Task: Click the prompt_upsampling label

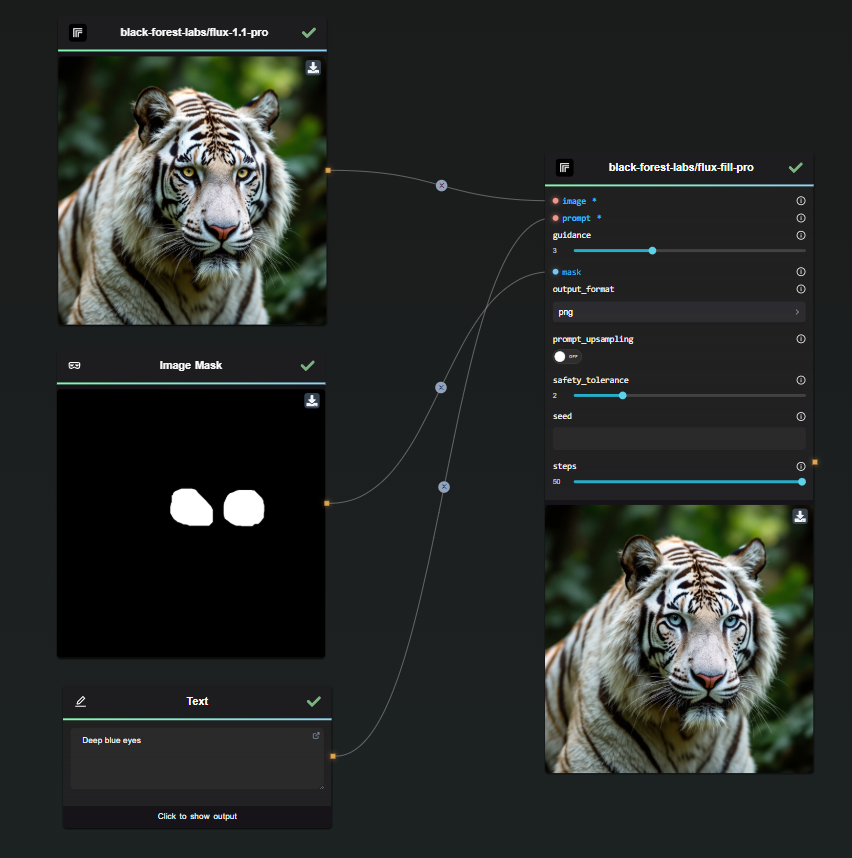Action: click(x=593, y=339)
